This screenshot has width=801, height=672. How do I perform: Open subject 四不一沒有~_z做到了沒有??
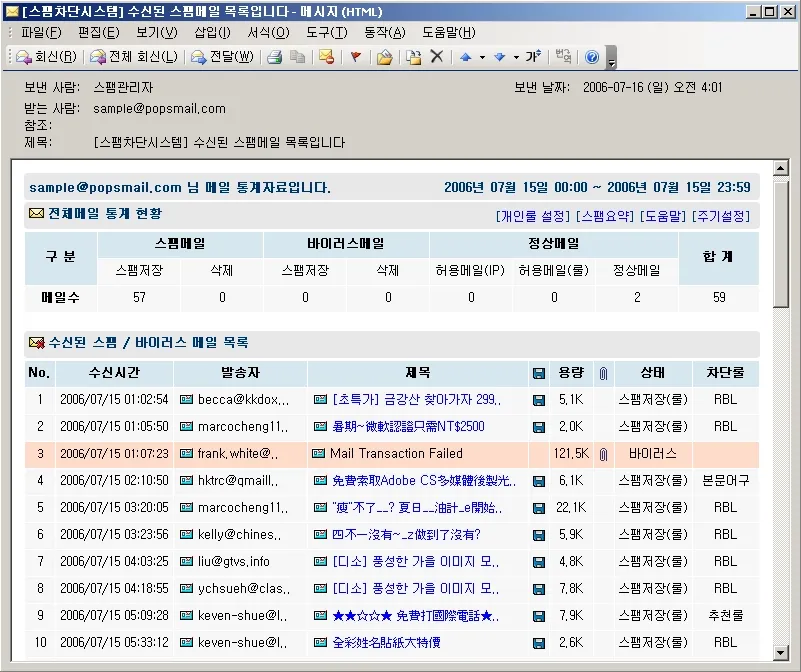pos(406,535)
